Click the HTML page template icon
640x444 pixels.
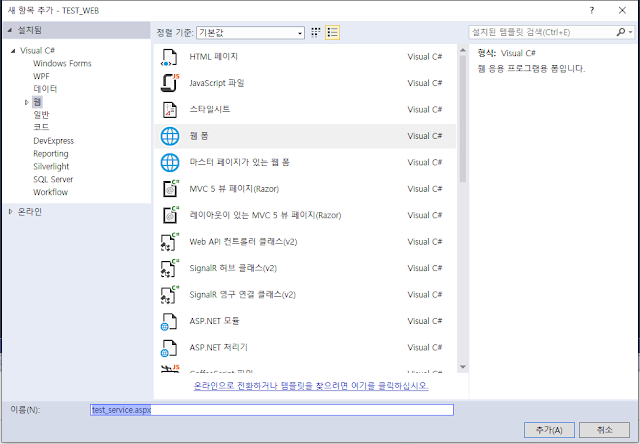(169, 57)
